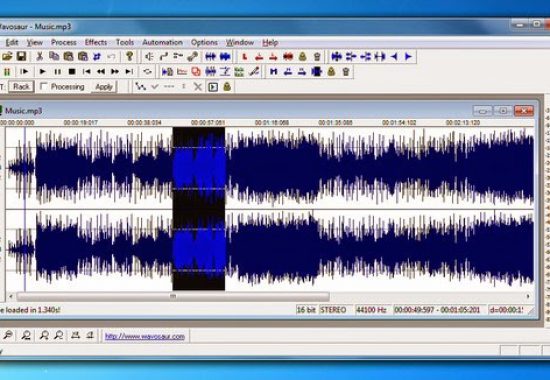This screenshot has height=380, width=550.
Task: Click the red lock icon in the marker toolbar
Action: click(302, 56)
